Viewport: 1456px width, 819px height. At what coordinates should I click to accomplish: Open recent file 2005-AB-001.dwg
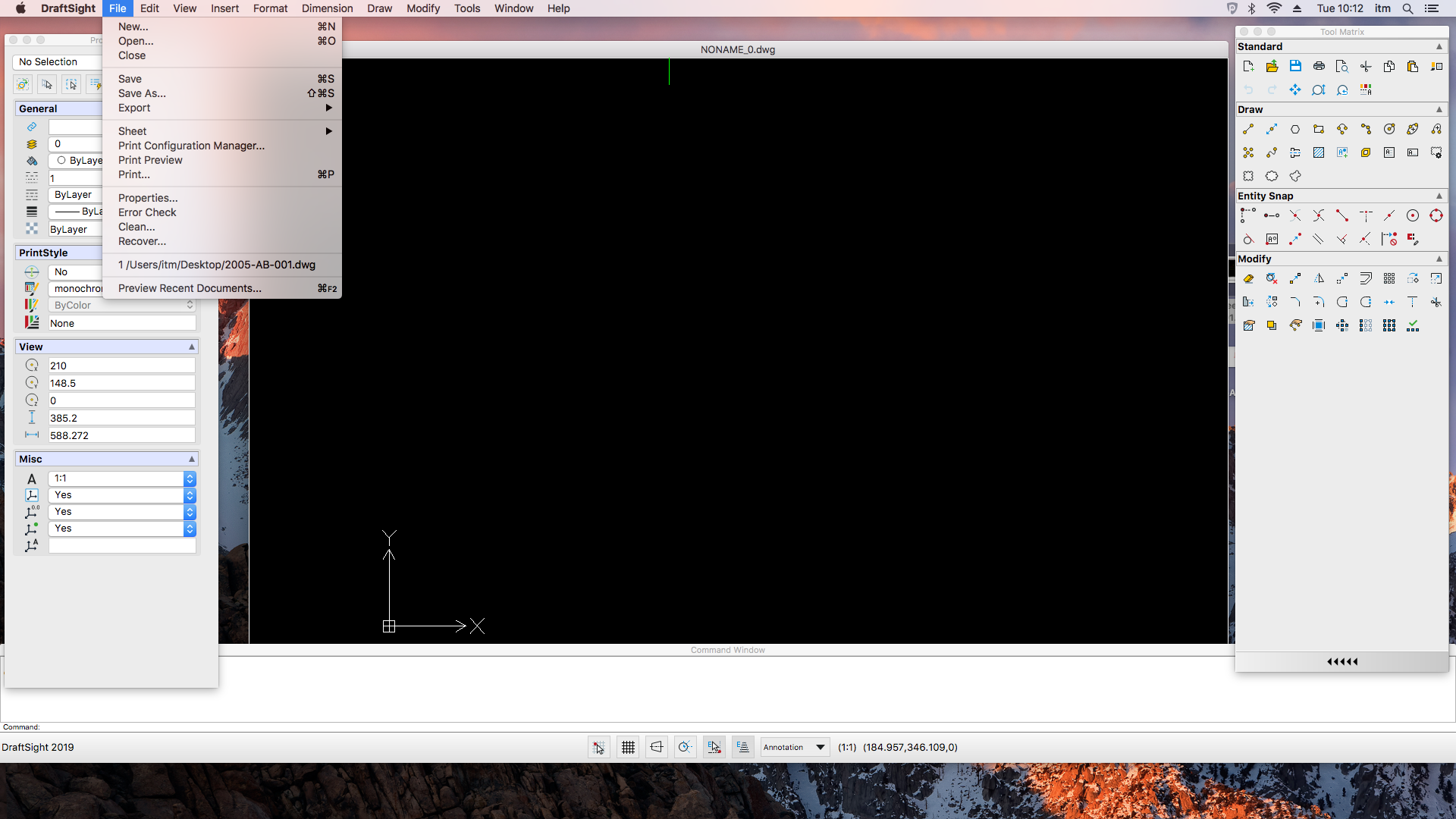(222, 265)
